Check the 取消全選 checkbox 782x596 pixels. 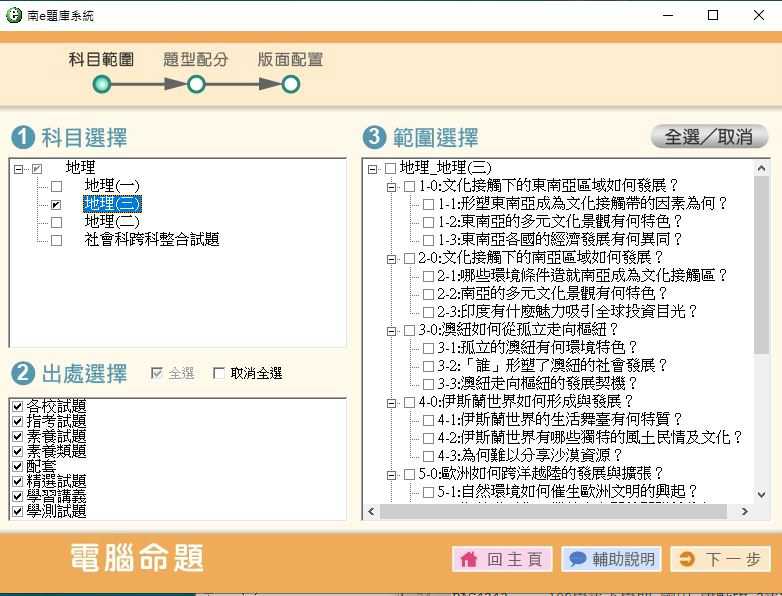point(218,373)
